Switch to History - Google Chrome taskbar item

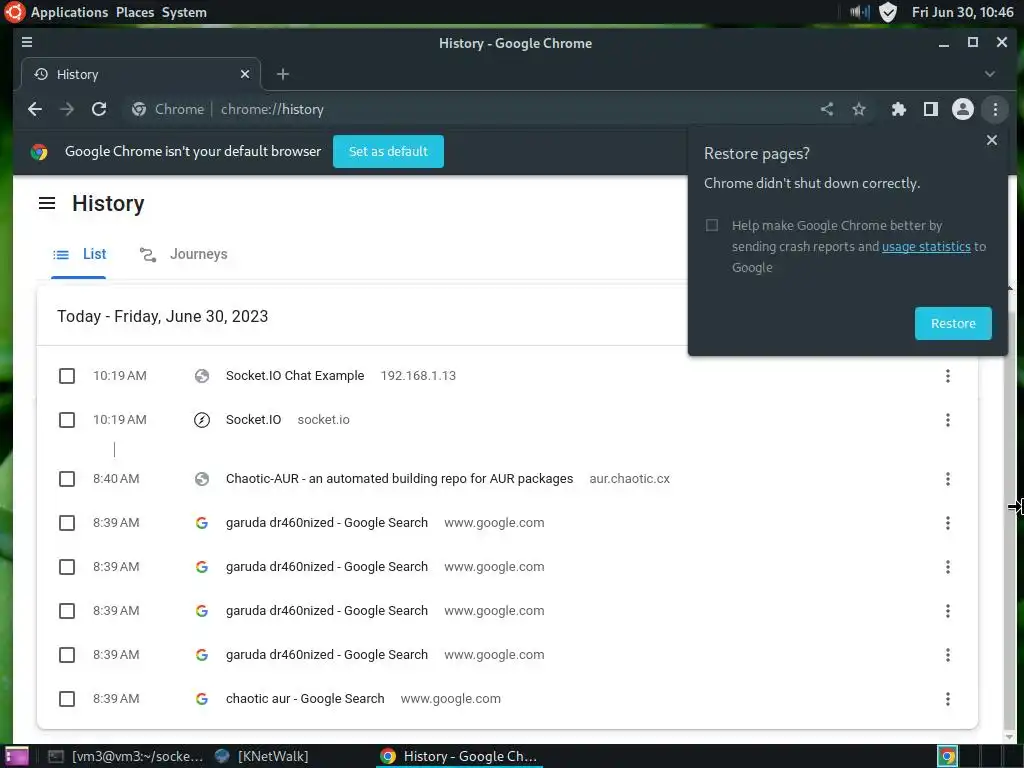click(460, 756)
